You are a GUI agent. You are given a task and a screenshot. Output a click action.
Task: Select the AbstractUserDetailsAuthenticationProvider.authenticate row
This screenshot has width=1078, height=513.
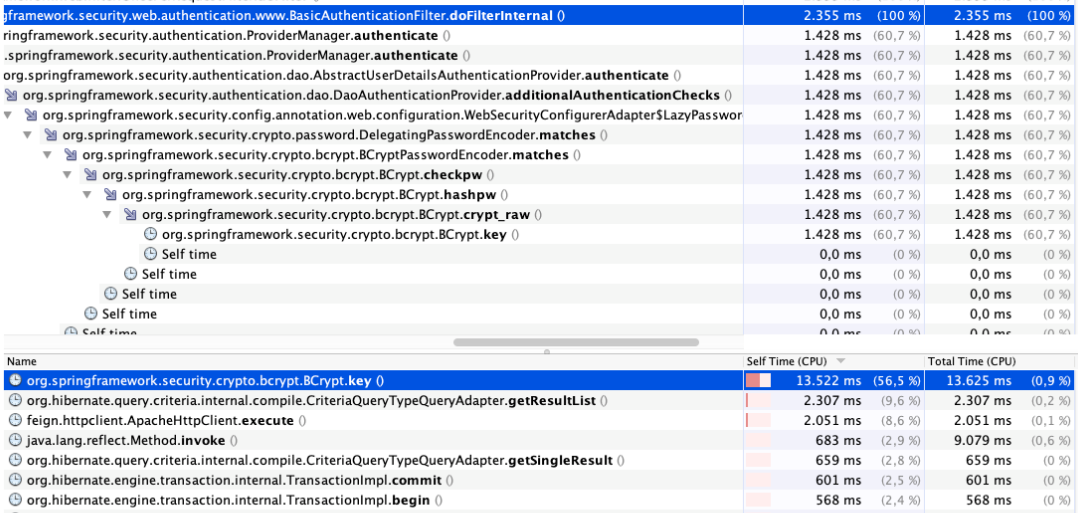pos(539,75)
